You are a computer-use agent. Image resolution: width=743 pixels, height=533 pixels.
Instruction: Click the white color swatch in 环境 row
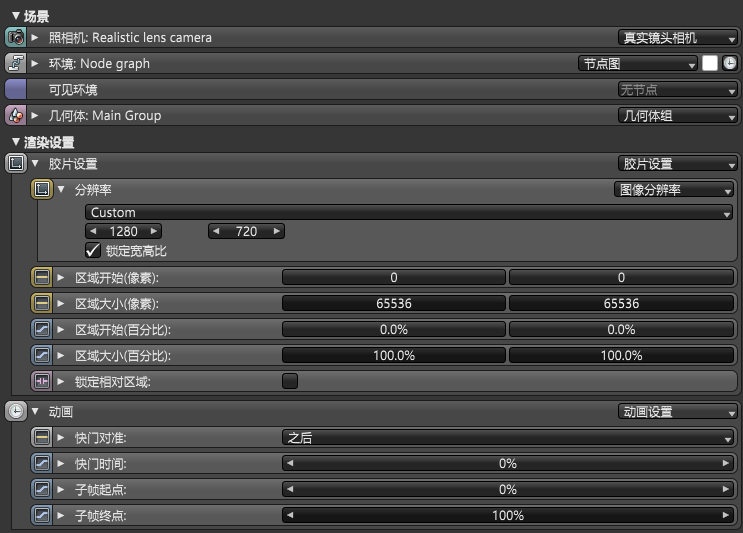(709, 64)
